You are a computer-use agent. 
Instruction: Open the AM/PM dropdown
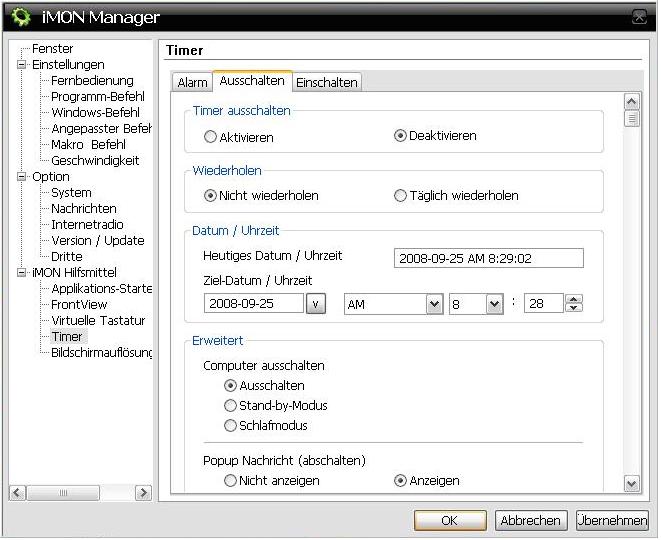point(434,304)
